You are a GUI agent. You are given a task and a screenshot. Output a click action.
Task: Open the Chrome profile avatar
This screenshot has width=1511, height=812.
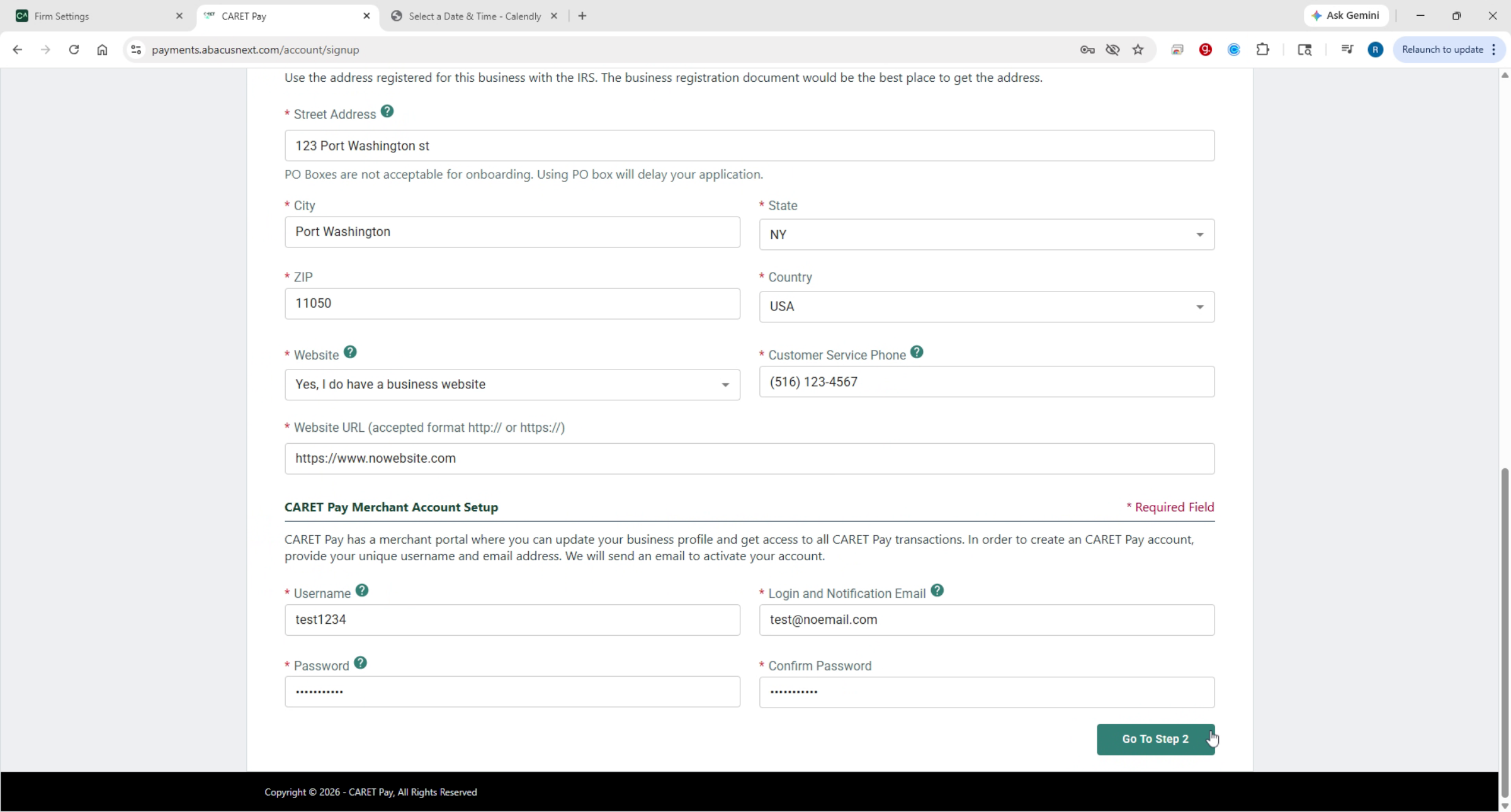tap(1376, 50)
